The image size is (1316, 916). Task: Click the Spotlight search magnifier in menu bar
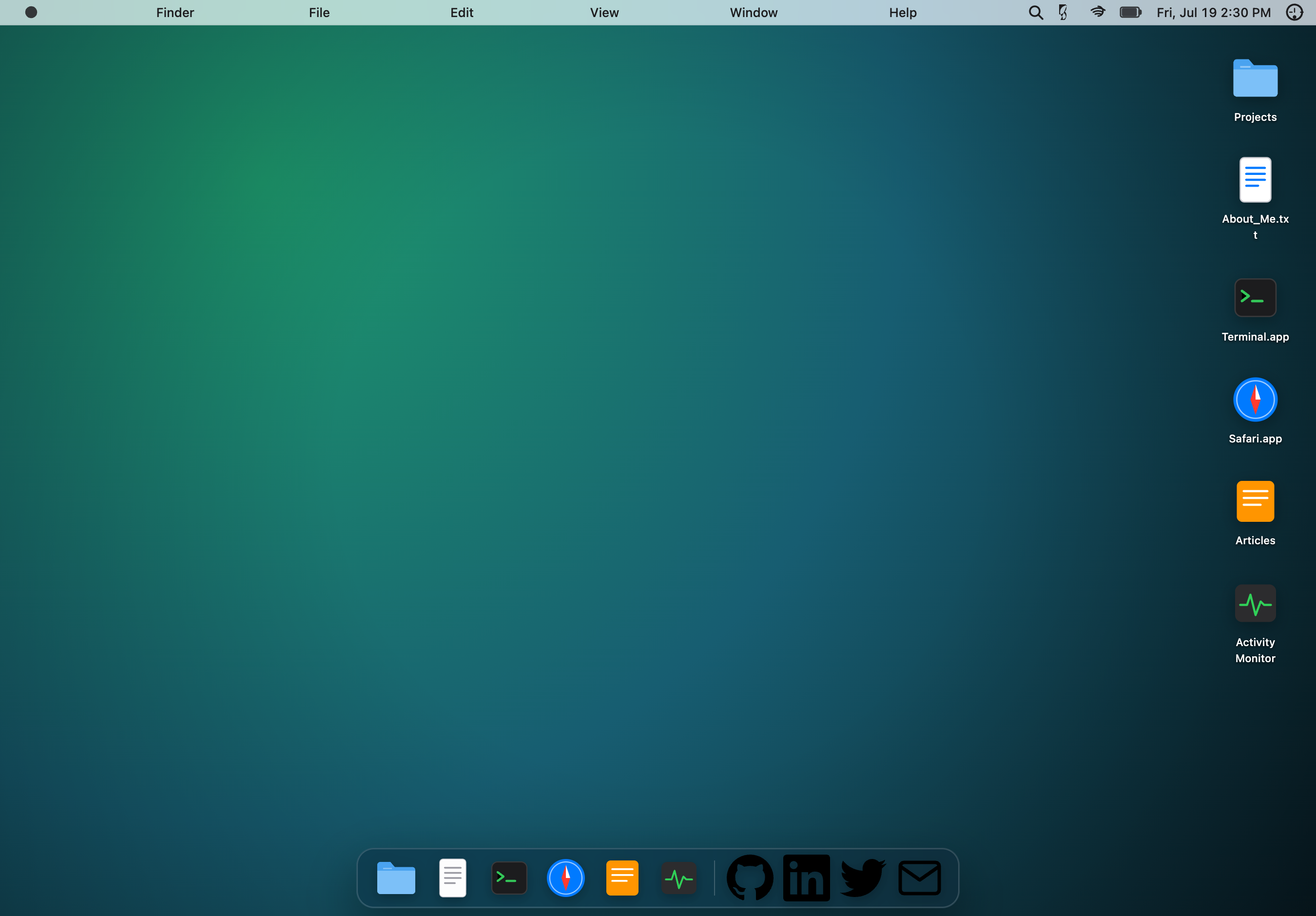pos(1035,13)
